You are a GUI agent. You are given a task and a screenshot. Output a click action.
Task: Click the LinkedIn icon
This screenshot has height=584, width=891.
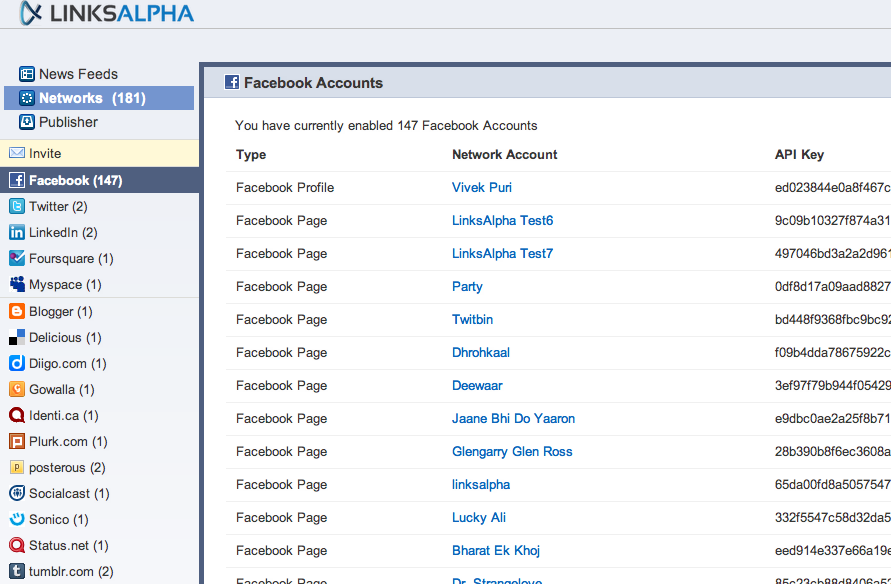17,232
